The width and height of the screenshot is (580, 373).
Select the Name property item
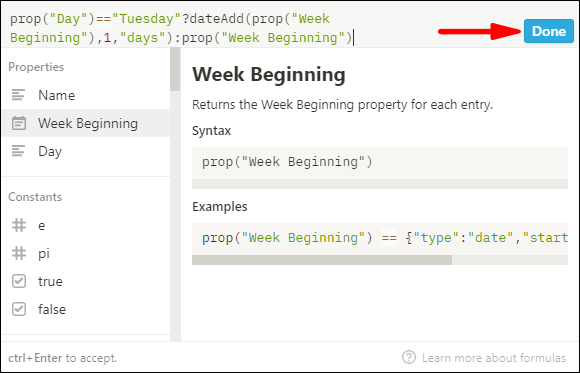click(x=86, y=95)
